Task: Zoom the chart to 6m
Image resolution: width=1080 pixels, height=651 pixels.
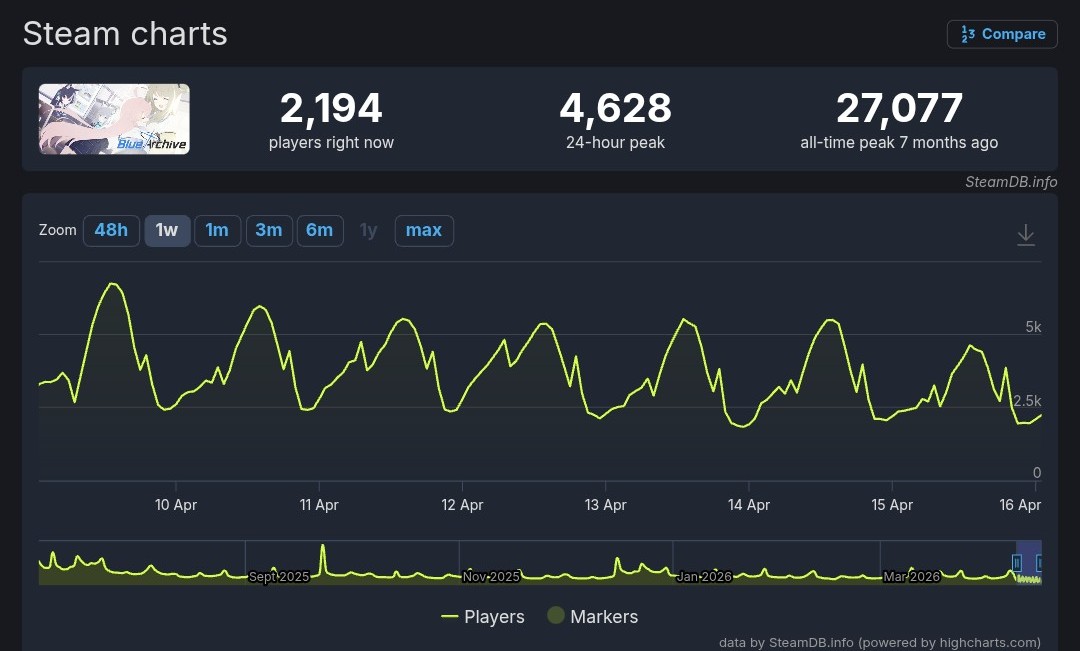Action: (319, 230)
